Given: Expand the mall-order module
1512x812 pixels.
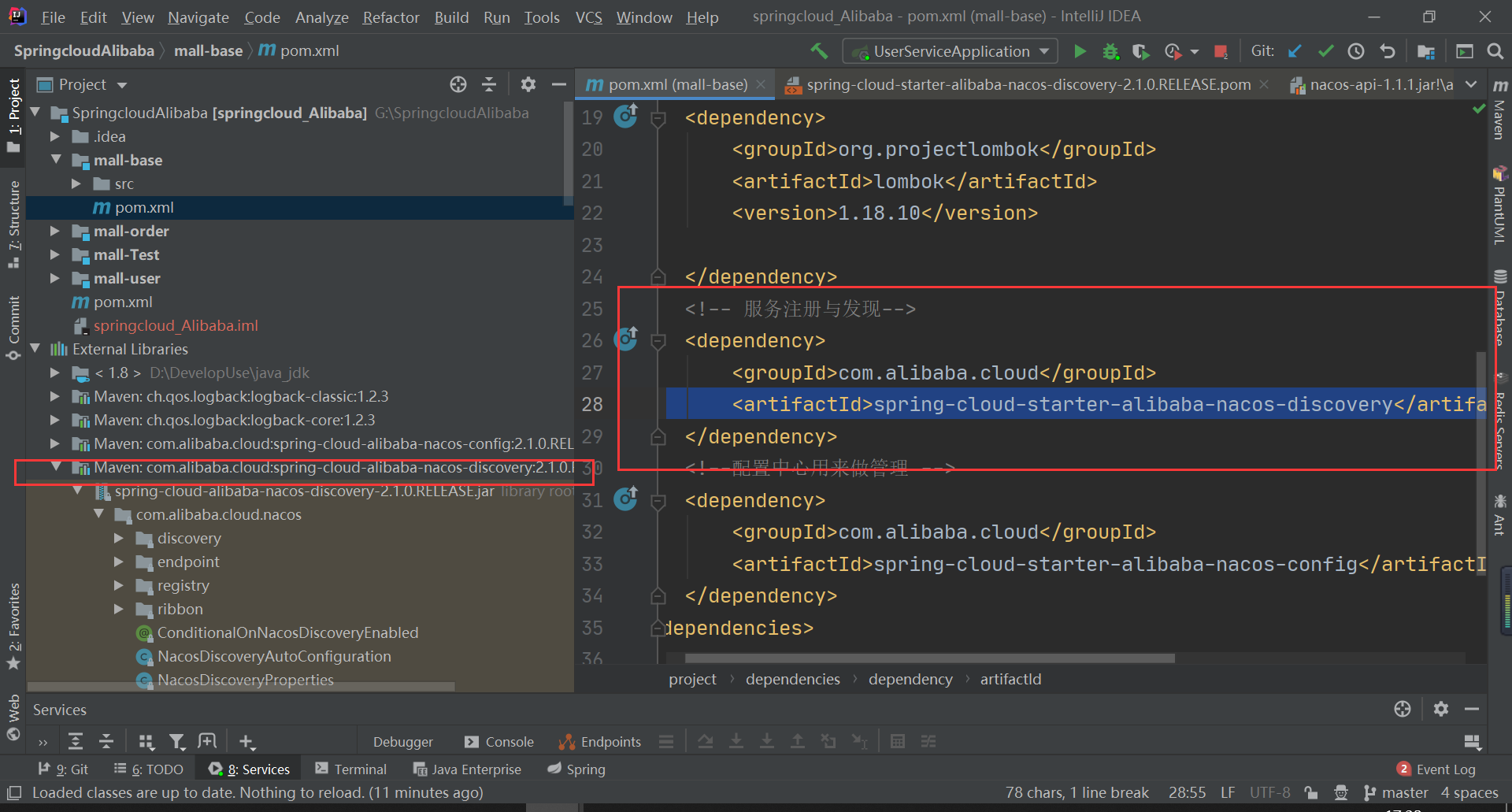Looking at the screenshot, I should click(55, 231).
